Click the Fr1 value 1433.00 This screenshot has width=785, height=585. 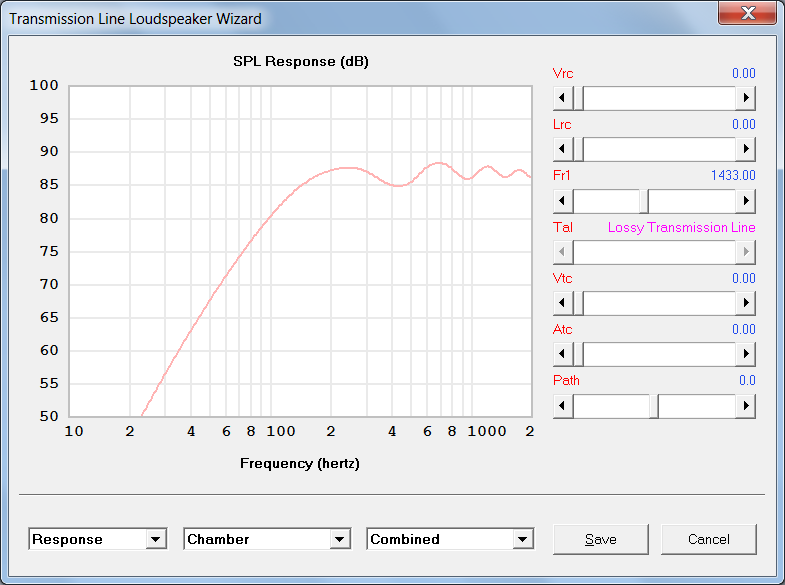coord(733,175)
